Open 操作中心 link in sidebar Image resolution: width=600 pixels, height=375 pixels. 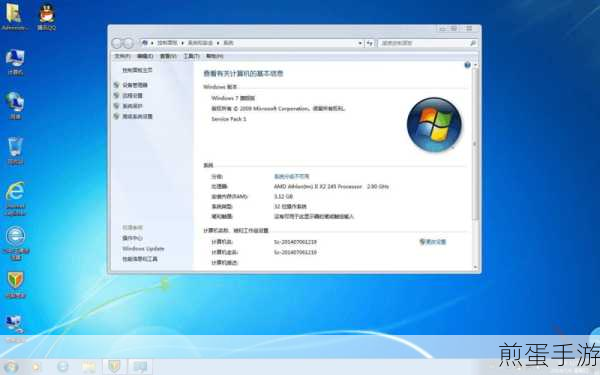132,238
